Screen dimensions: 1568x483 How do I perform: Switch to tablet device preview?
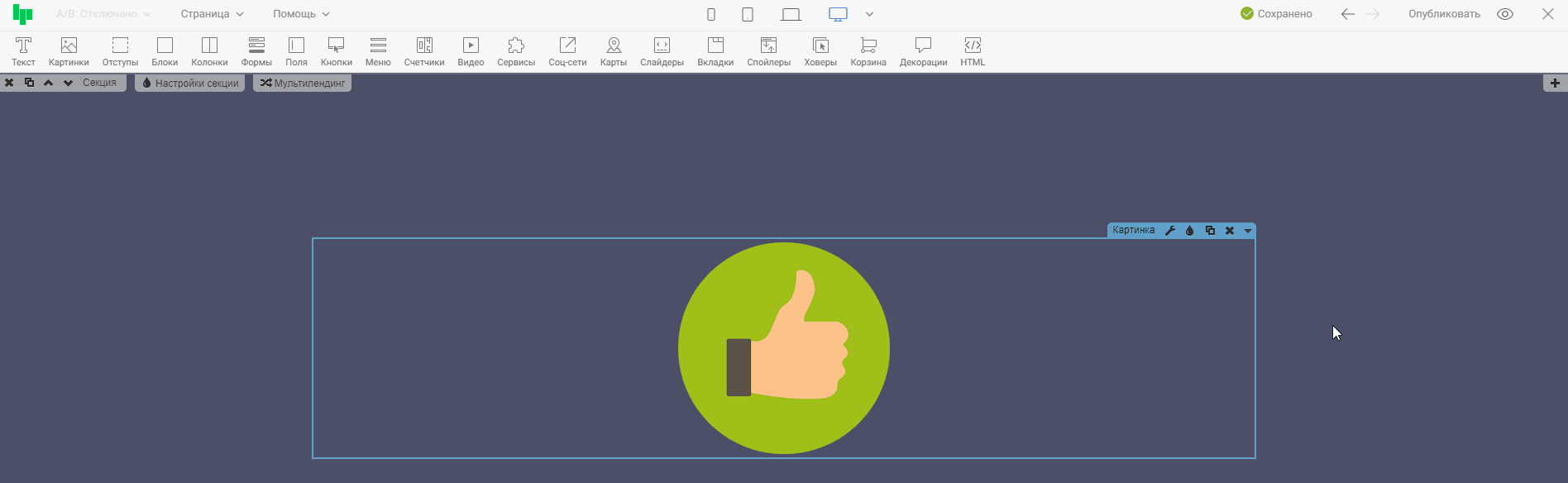point(748,14)
